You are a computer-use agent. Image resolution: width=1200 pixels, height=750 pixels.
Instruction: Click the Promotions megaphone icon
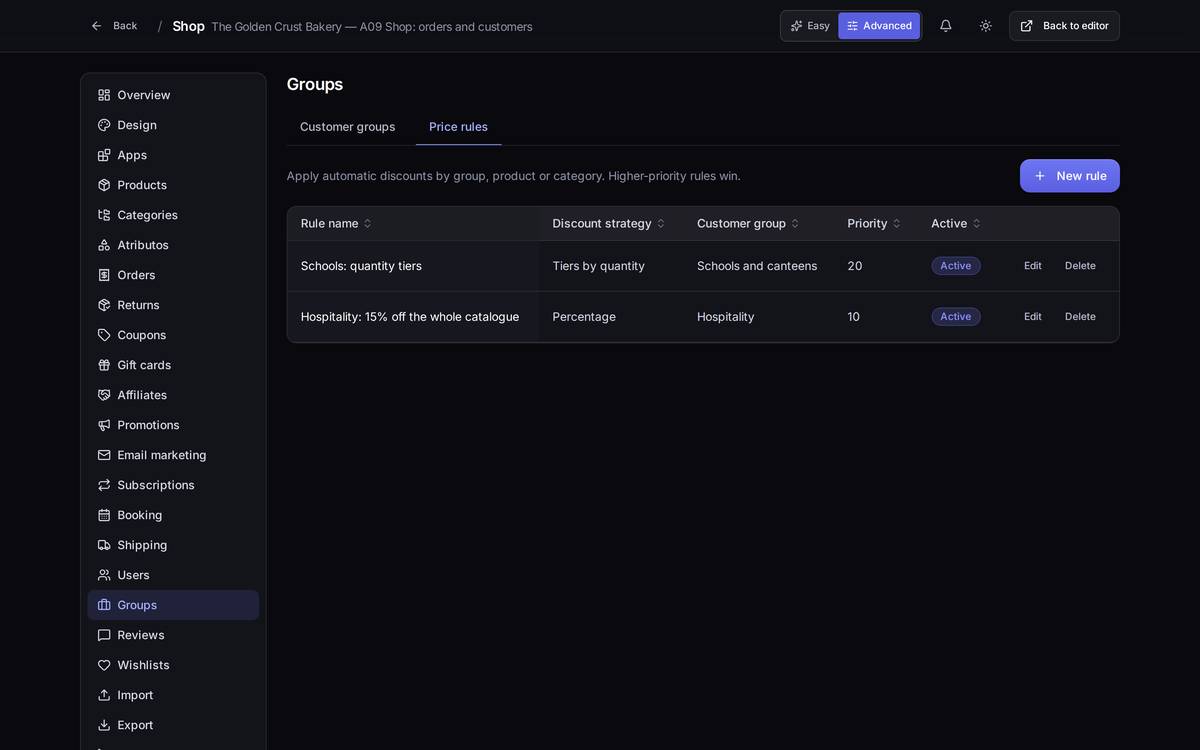(104, 425)
